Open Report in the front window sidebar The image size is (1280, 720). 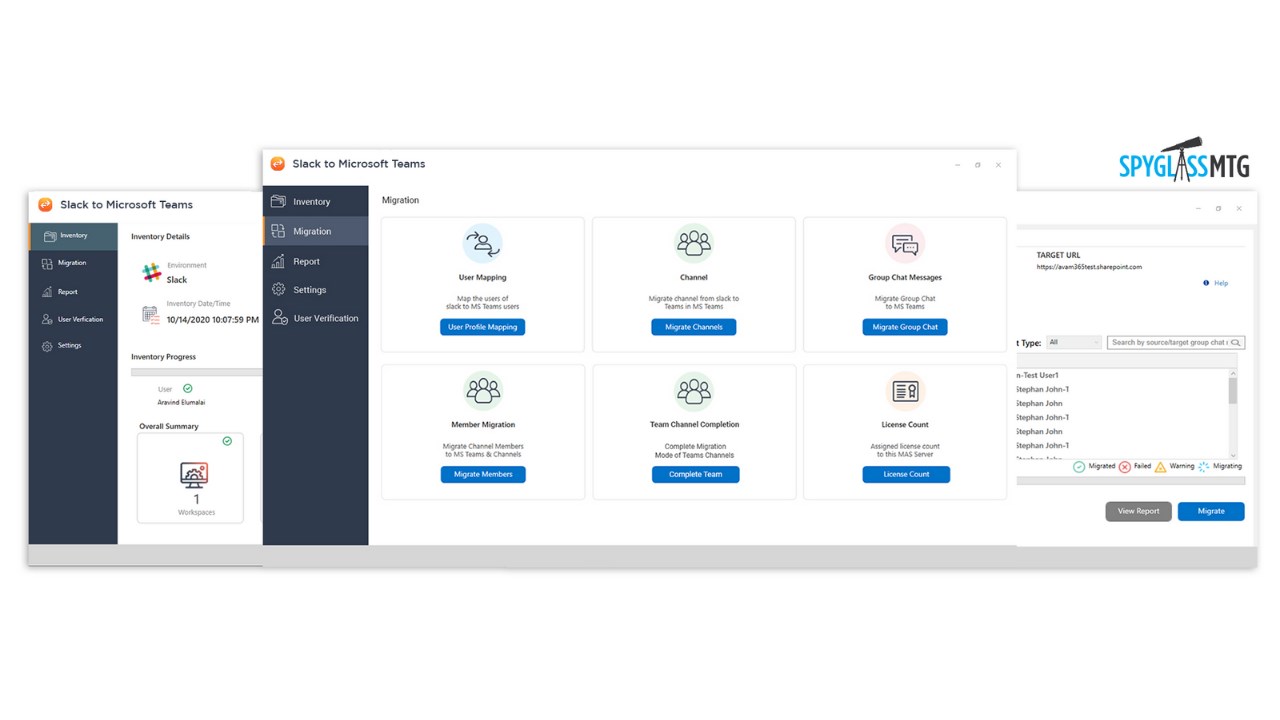tap(315, 261)
